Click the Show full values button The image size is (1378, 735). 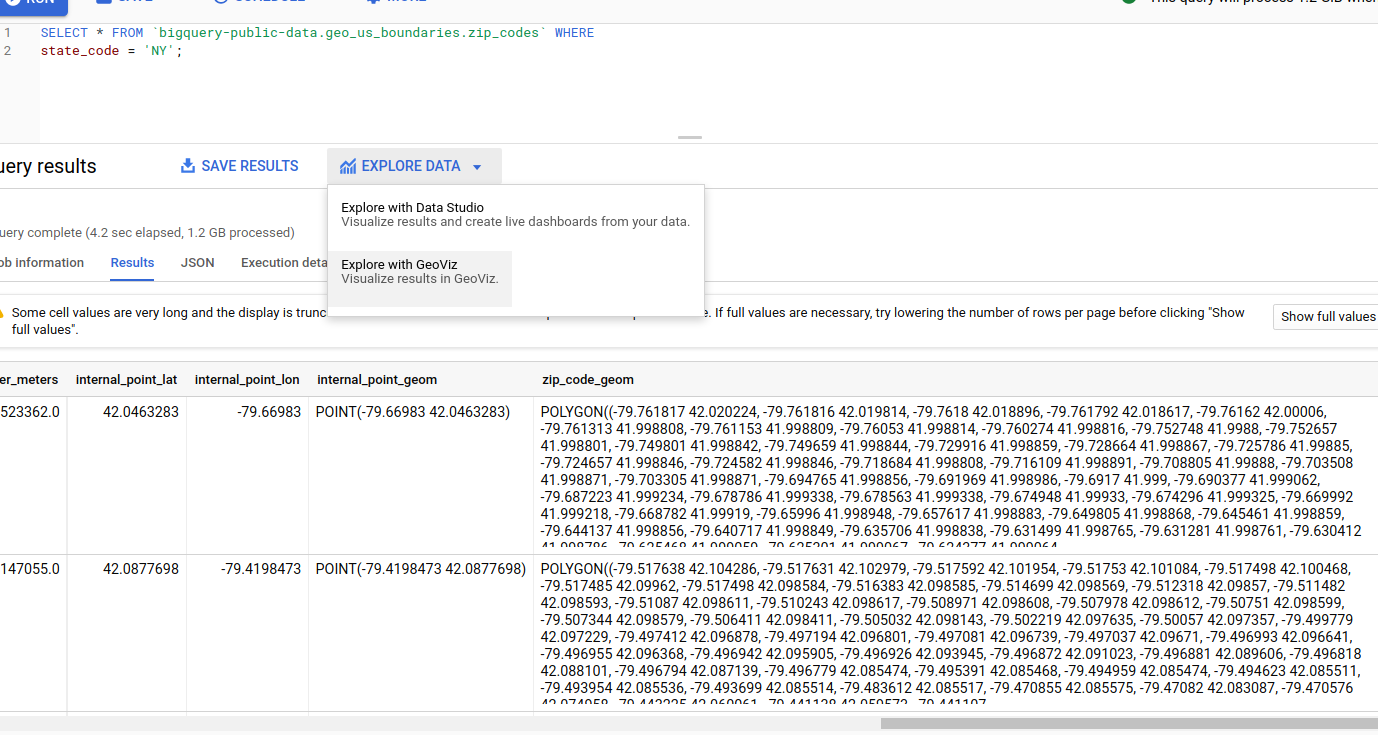[1326, 316]
